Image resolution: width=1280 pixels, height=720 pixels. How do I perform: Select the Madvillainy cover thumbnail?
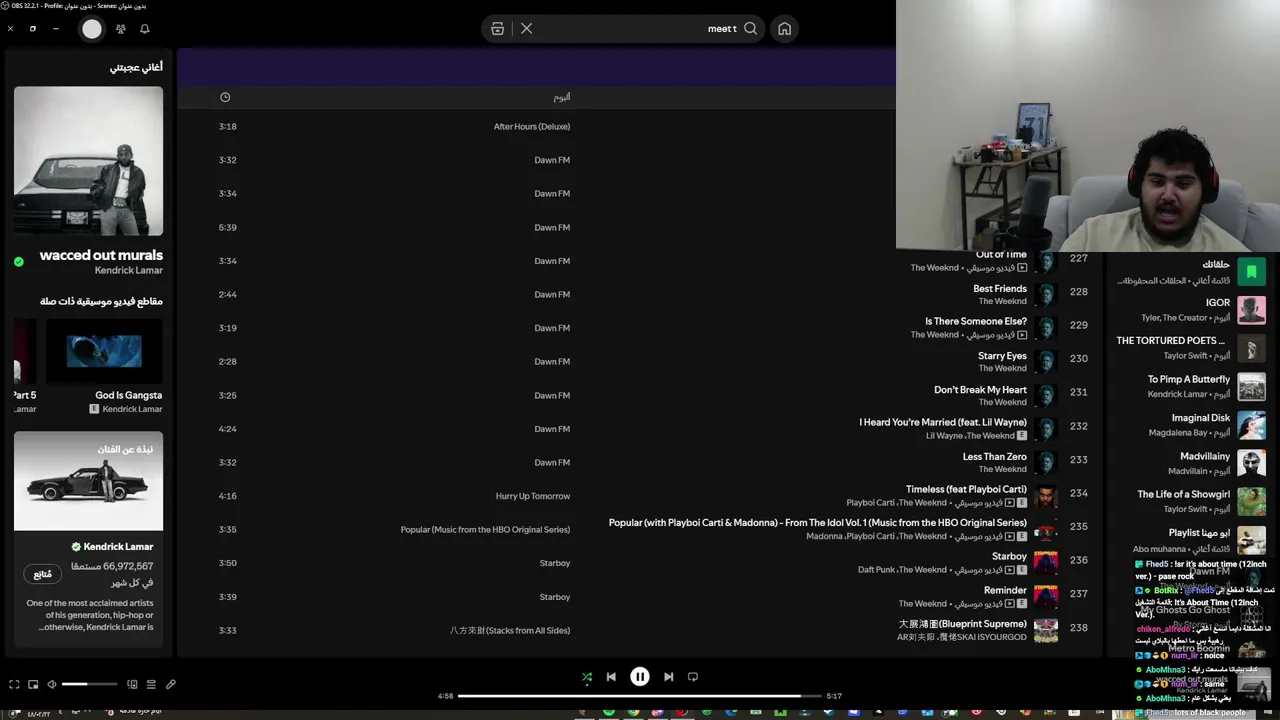(x=1251, y=463)
